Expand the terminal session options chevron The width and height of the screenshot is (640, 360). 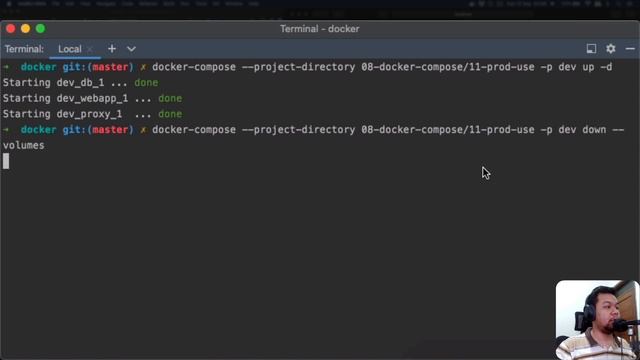point(131,49)
